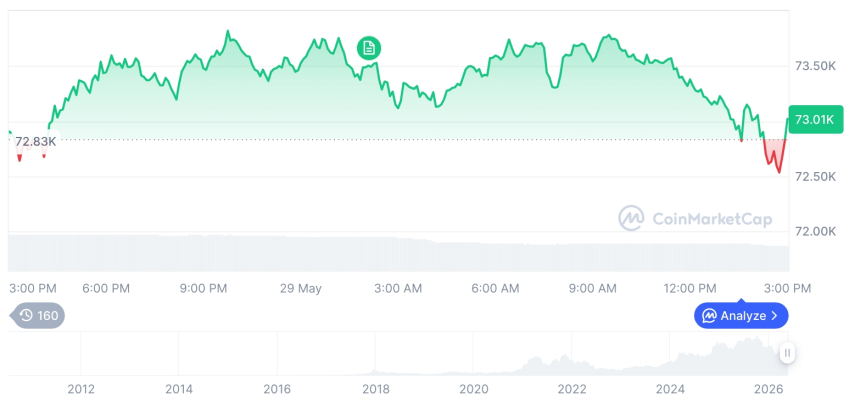Click the CoinMarketCap watermark logo
860x401 pixels.
[631, 218]
